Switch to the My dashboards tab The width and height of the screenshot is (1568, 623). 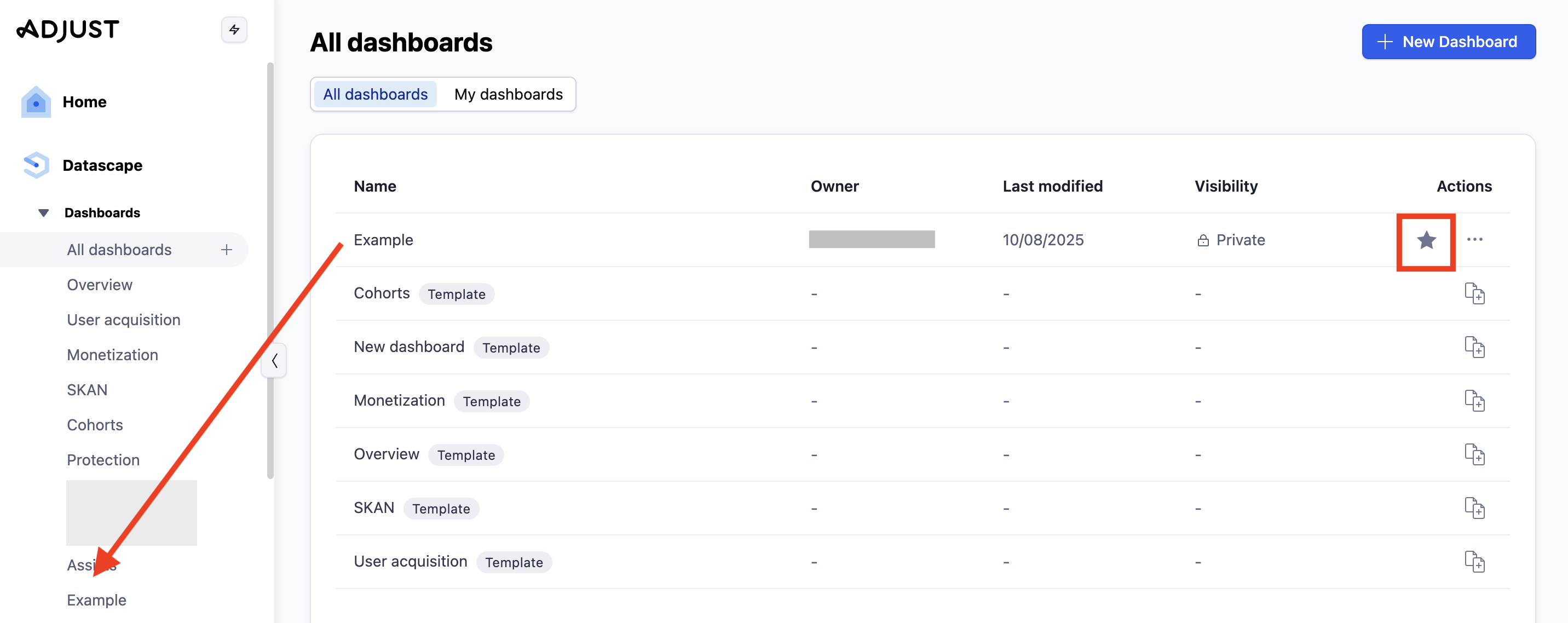508,94
